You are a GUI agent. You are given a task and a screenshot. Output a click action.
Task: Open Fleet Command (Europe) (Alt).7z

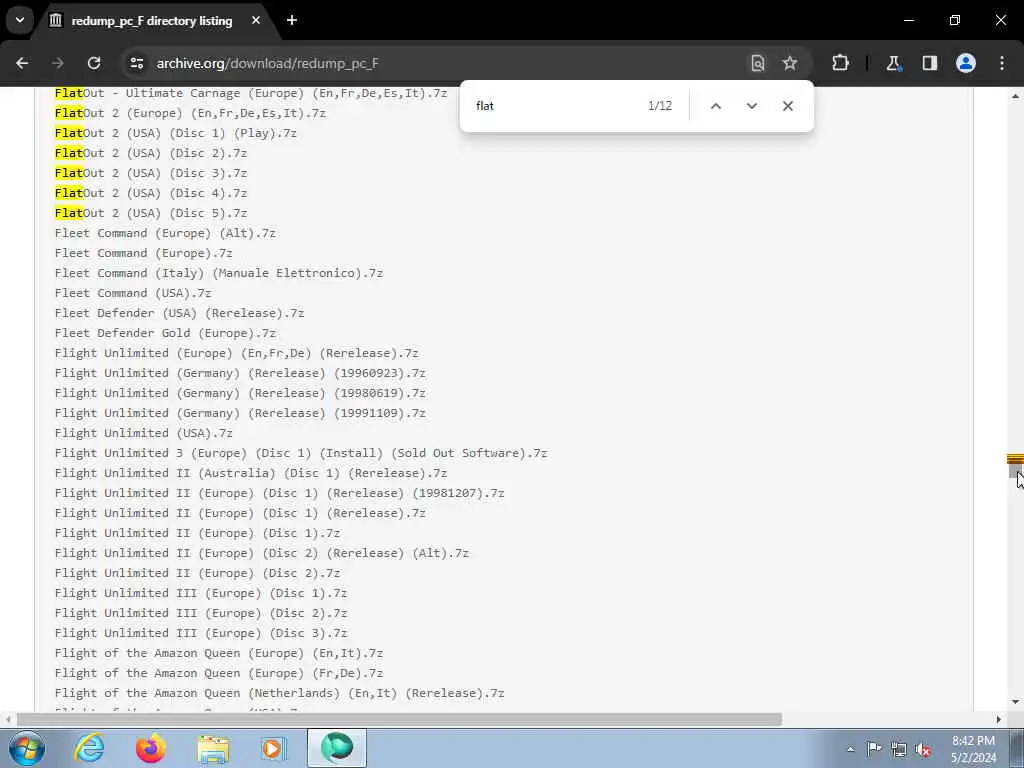tap(165, 233)
